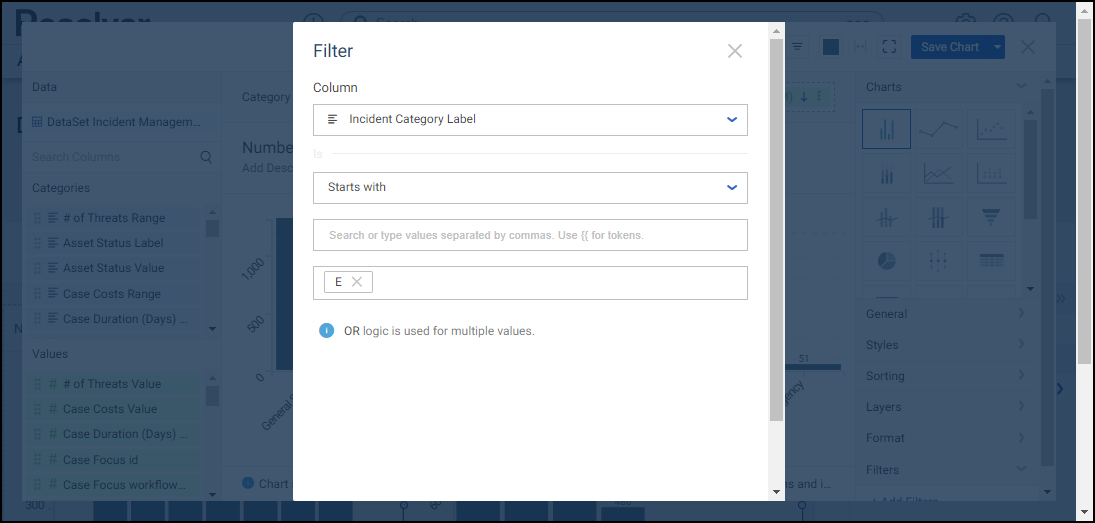Screen dimensions: 1095x523
Task: Open the Save Chart dropdown arrow
Action: 997,47
